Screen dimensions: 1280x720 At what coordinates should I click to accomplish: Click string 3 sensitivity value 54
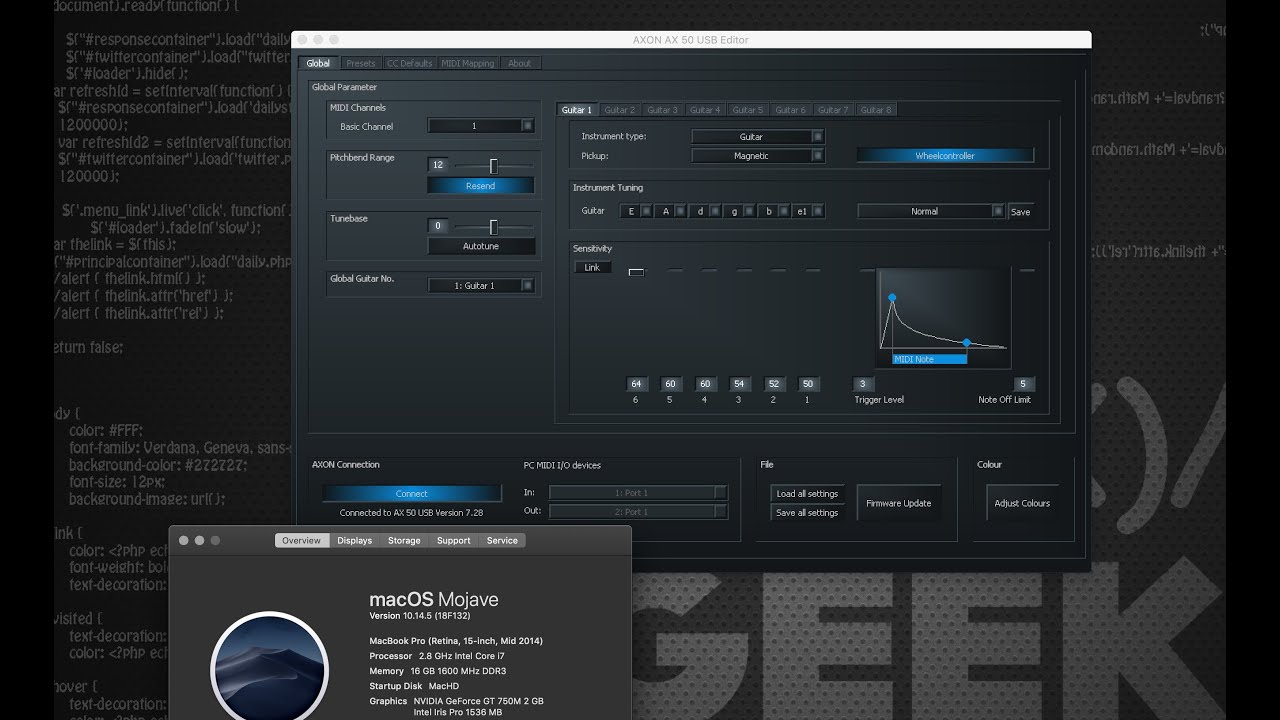739,384
